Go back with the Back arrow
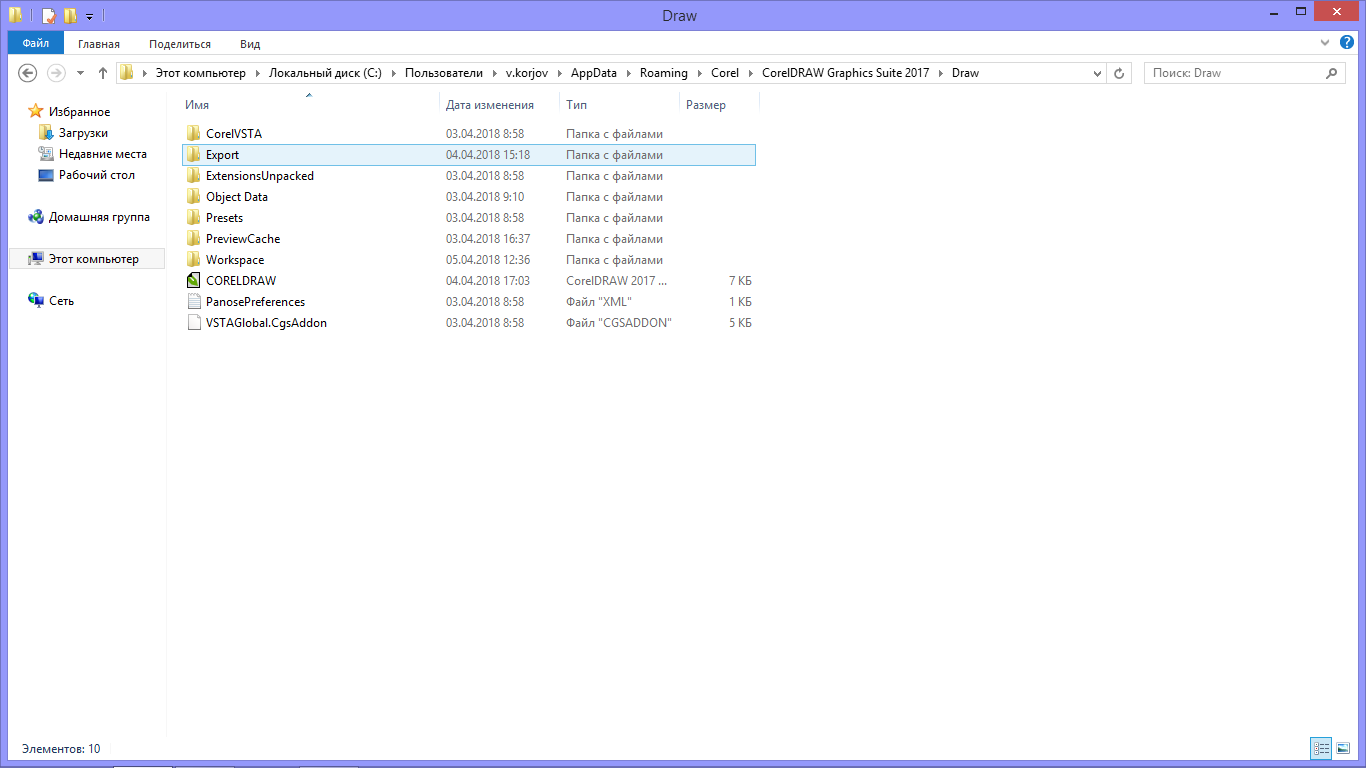 pos(28,73)
